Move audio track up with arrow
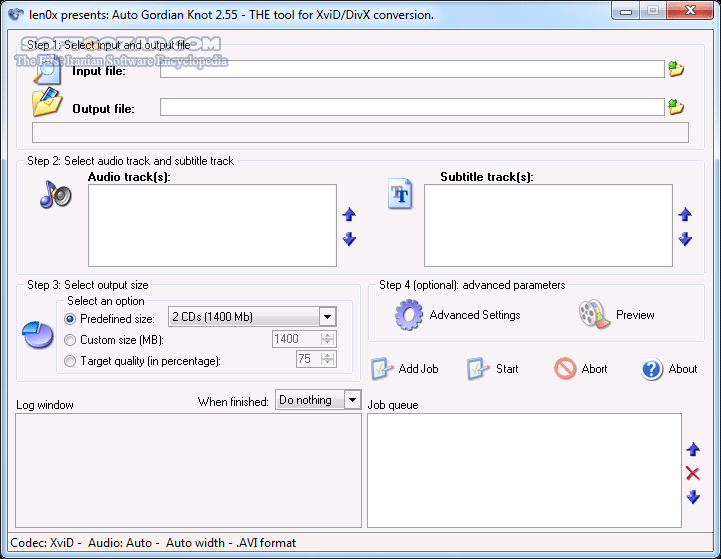 tap(349, 215)
